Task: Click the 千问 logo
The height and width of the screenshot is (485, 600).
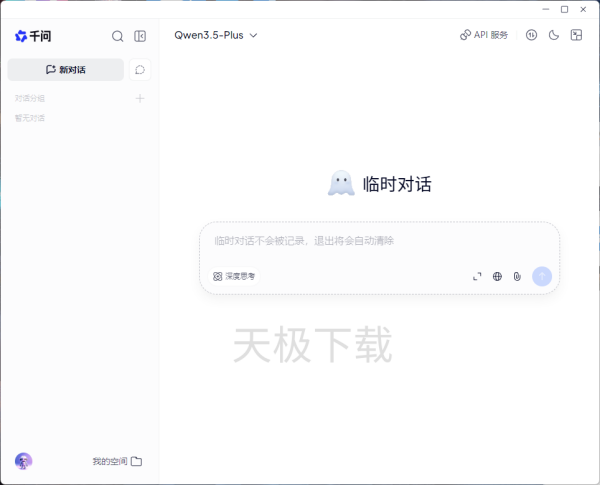Action: pyautogui.click(x=33, y=36)
